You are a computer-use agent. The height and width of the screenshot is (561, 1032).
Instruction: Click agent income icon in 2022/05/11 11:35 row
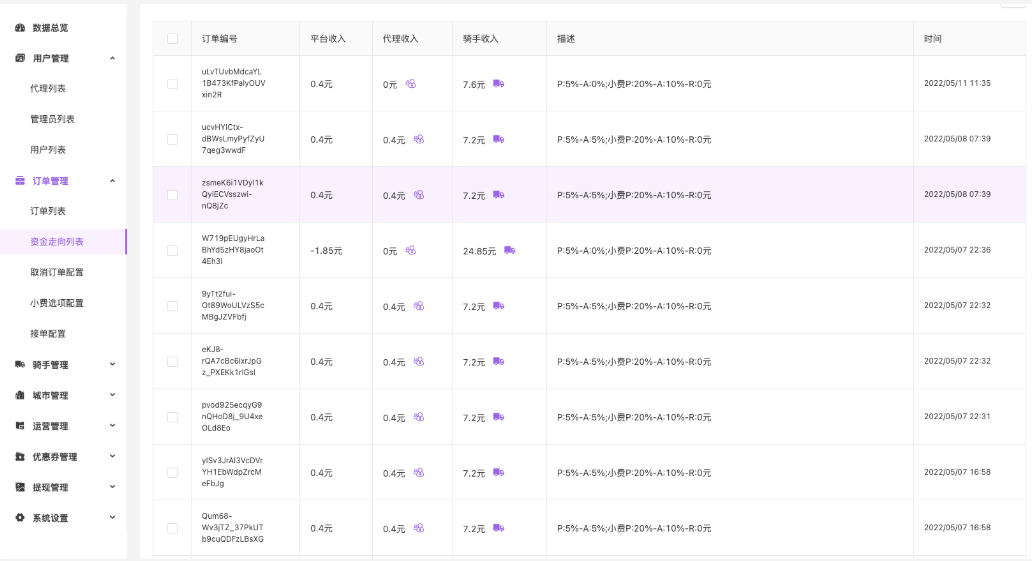click(x=410, y=84)
